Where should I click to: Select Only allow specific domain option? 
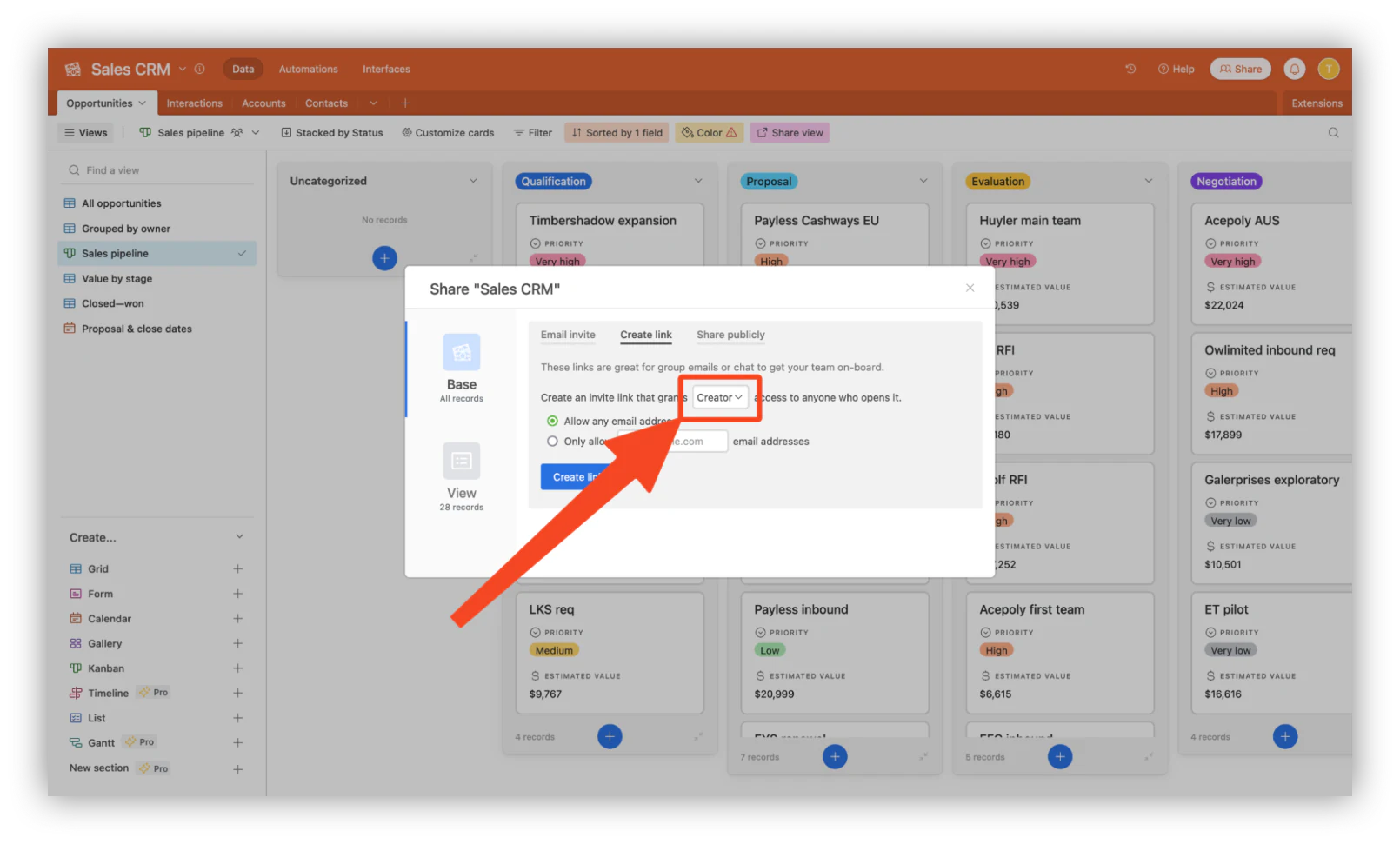point(552,442)
